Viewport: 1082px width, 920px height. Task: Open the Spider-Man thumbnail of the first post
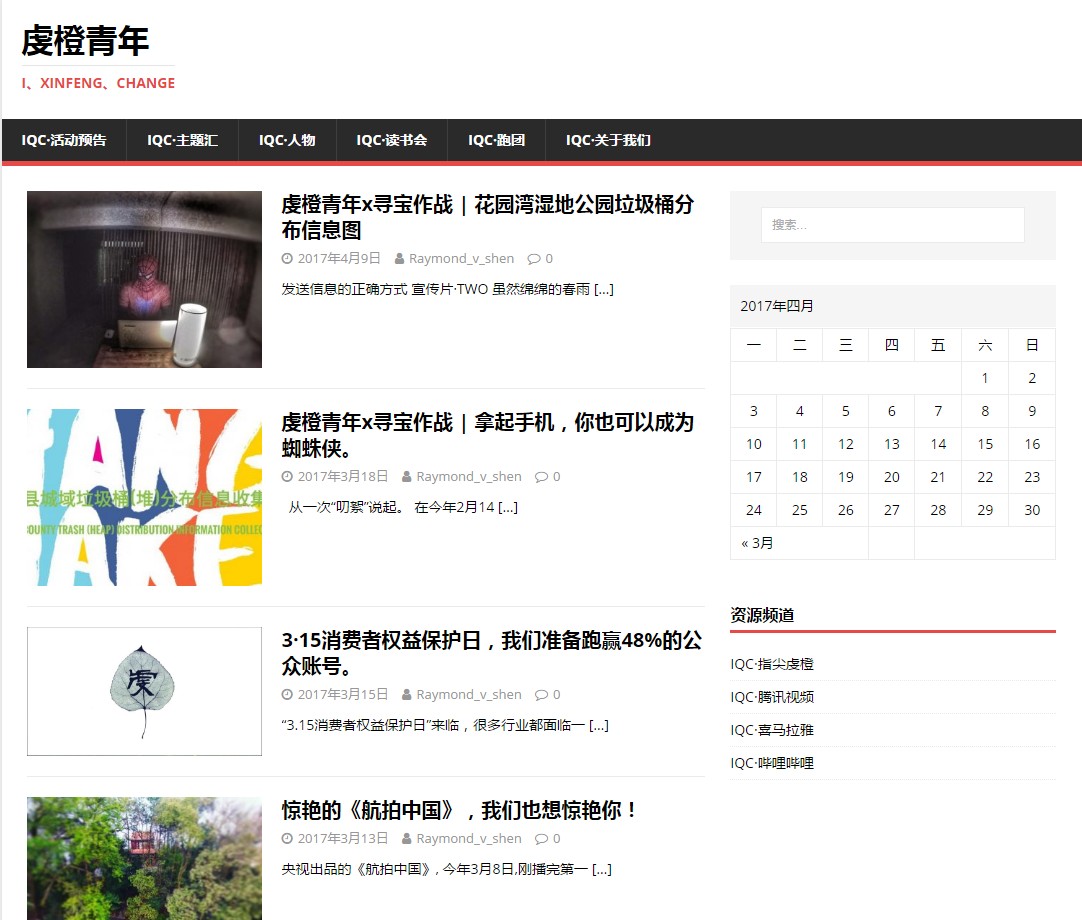pos(144,280)
